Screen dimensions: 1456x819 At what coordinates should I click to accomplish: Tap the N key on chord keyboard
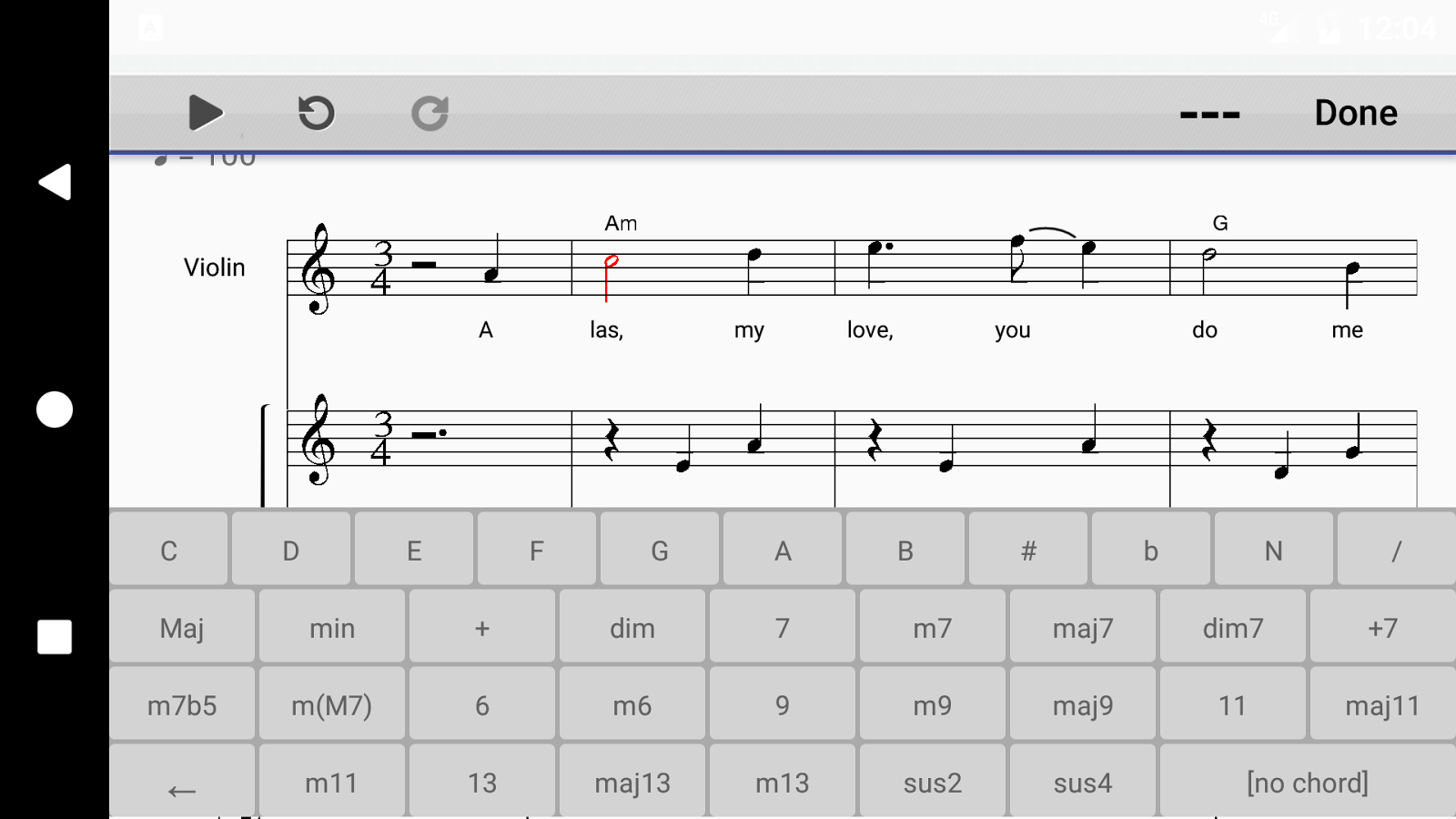1274,549
